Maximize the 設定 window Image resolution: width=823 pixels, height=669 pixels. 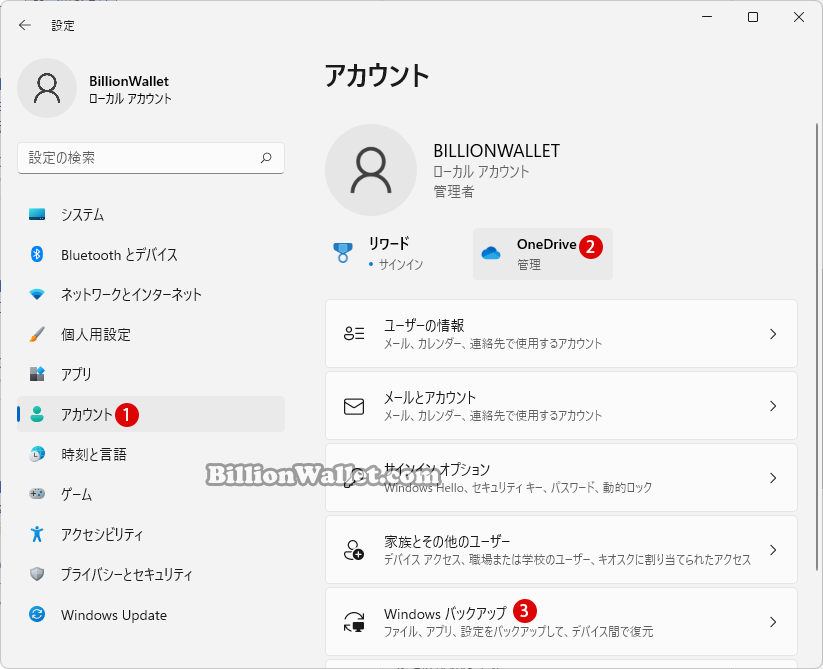click(x=753, y=17)
